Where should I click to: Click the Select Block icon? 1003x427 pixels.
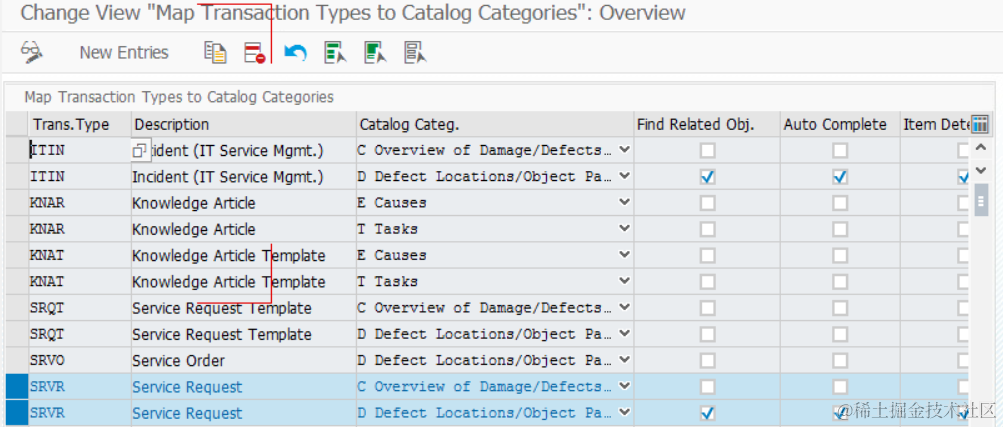pyautogui.click(x=375, y=52)
